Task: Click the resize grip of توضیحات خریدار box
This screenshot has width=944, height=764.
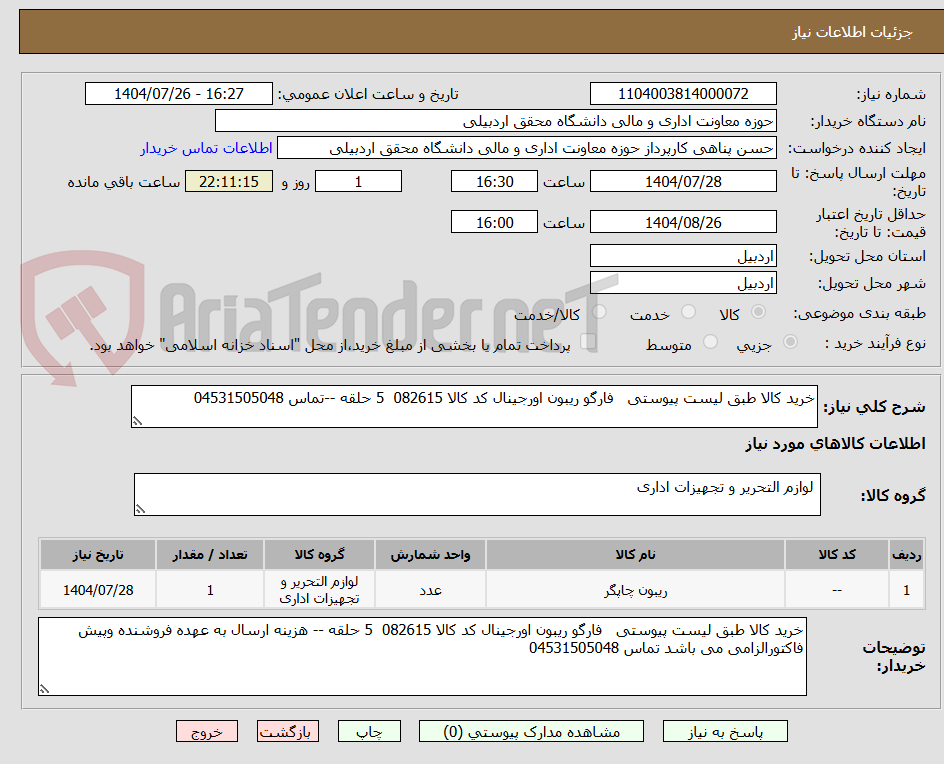Action: 44,689
